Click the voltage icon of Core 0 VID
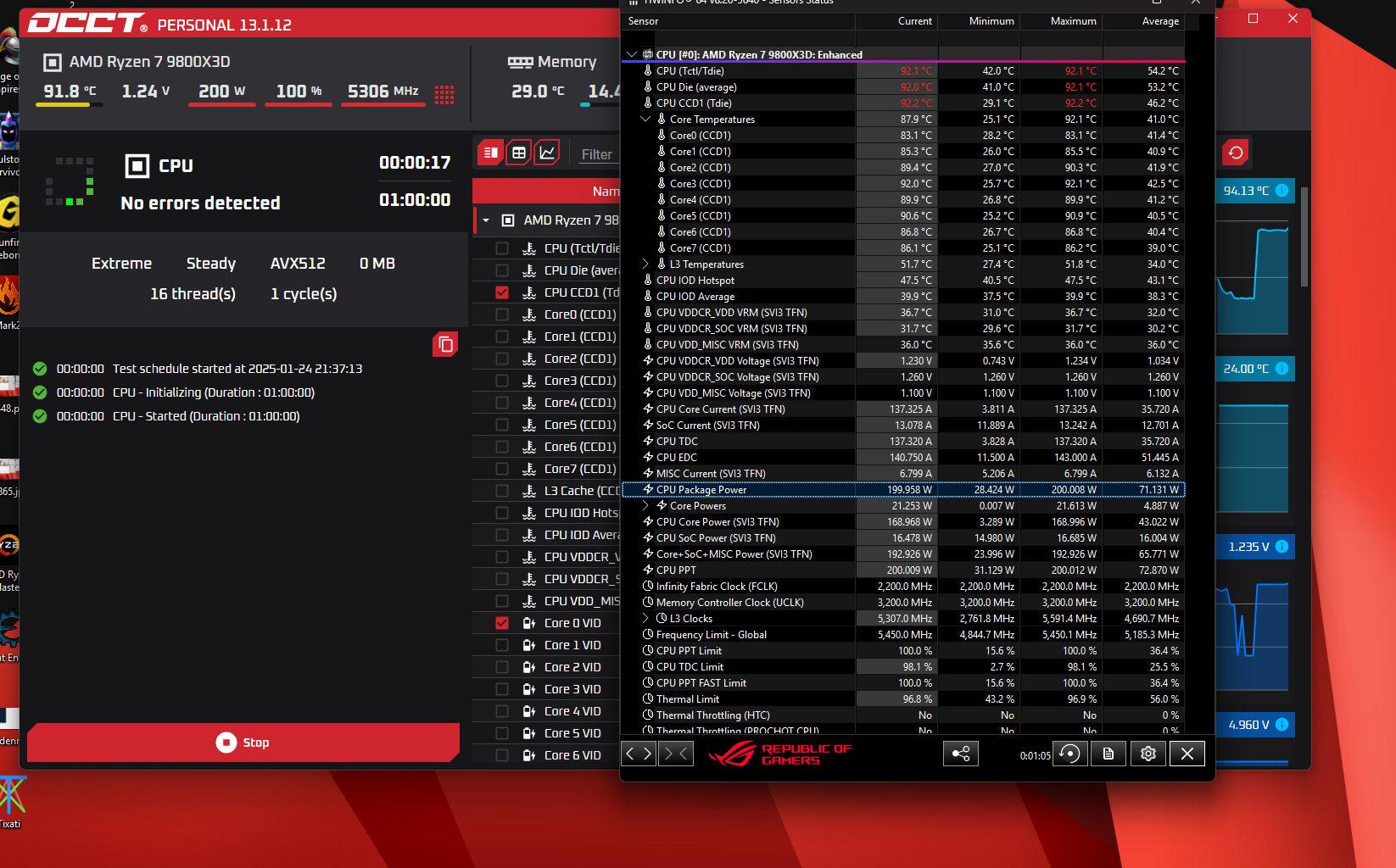The height and width of the screenshot is (868, 1396). point(529,623)
